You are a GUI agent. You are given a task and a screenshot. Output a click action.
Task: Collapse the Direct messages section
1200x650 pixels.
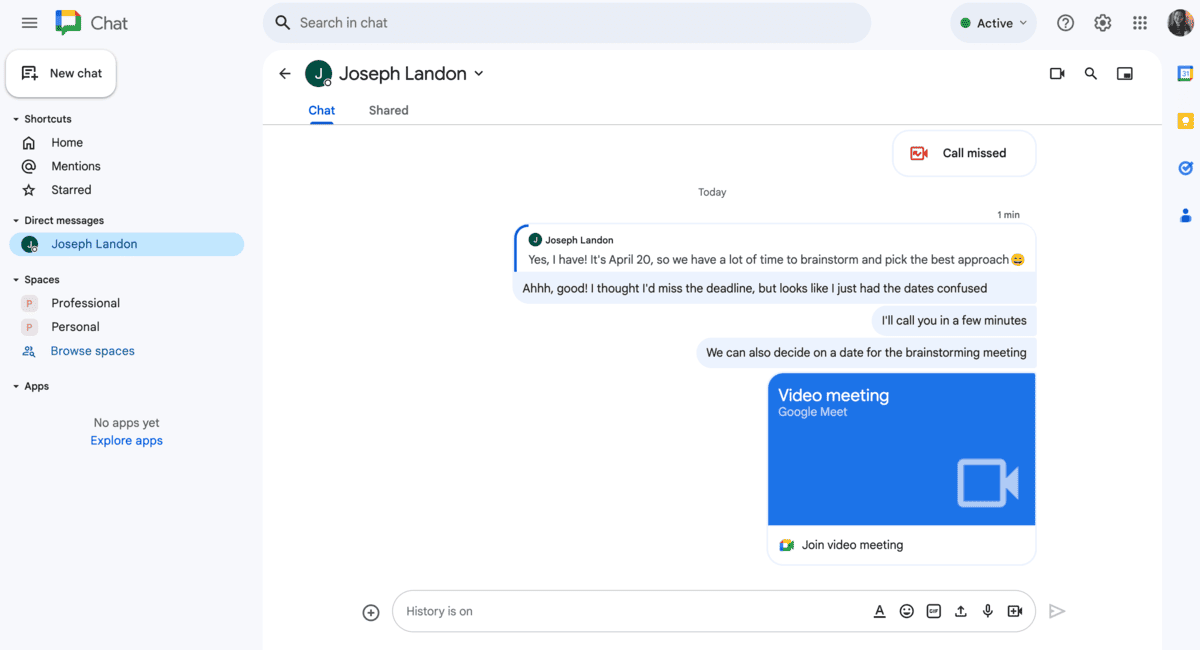click(x=16, y=220)
